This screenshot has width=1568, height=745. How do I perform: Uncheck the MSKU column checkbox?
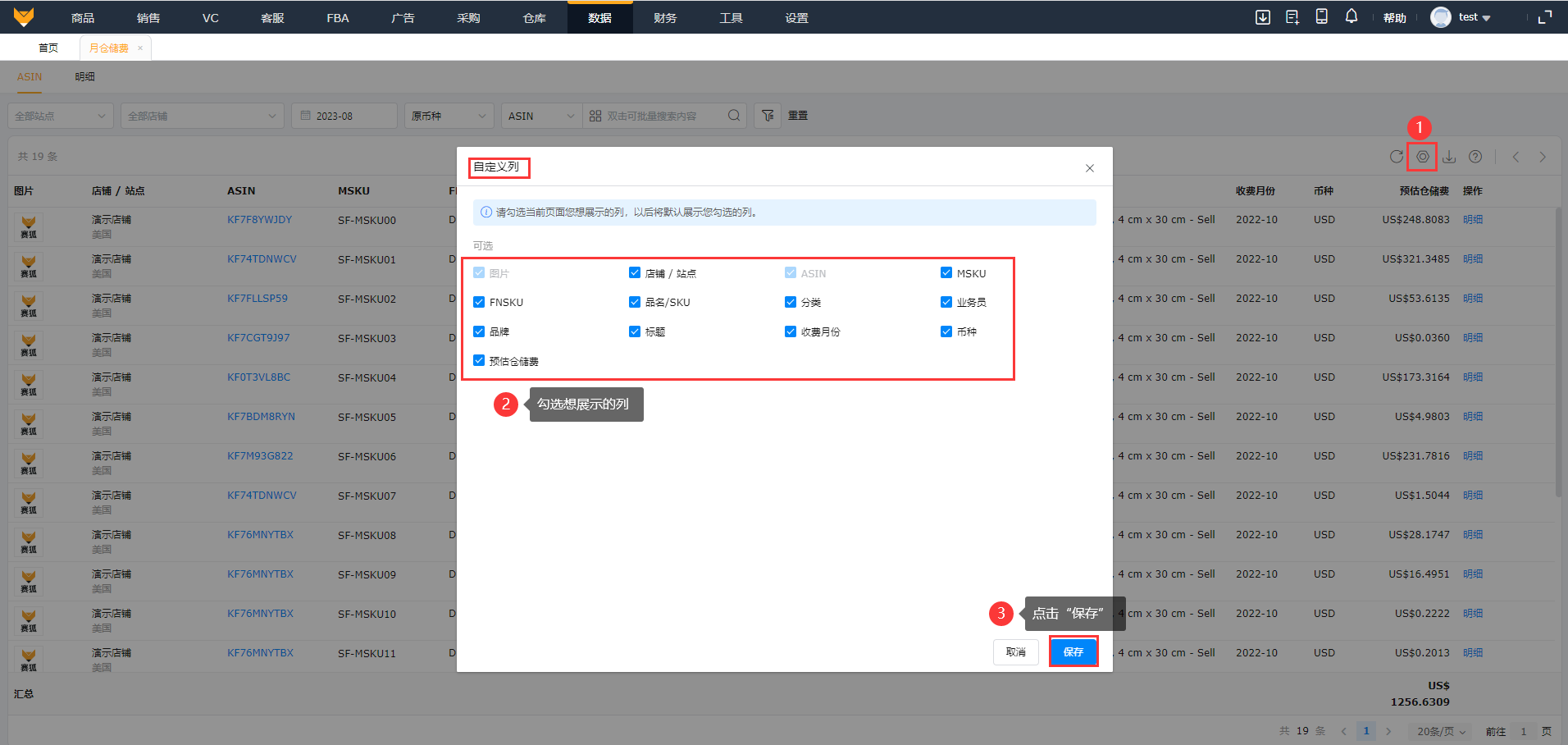(x=946, y=272)
